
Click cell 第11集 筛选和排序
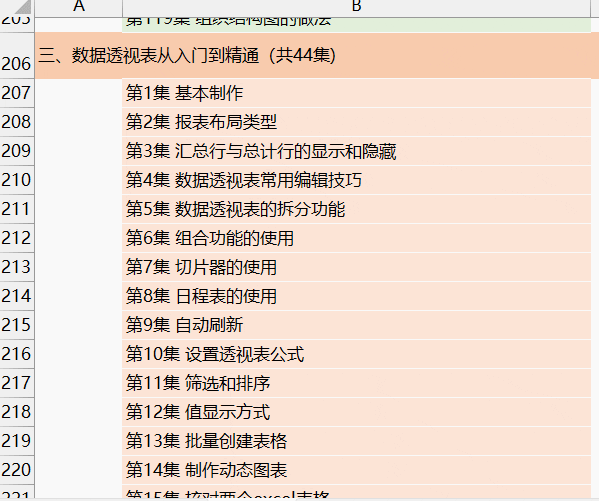pyautogui.click(x=356, y=383)
